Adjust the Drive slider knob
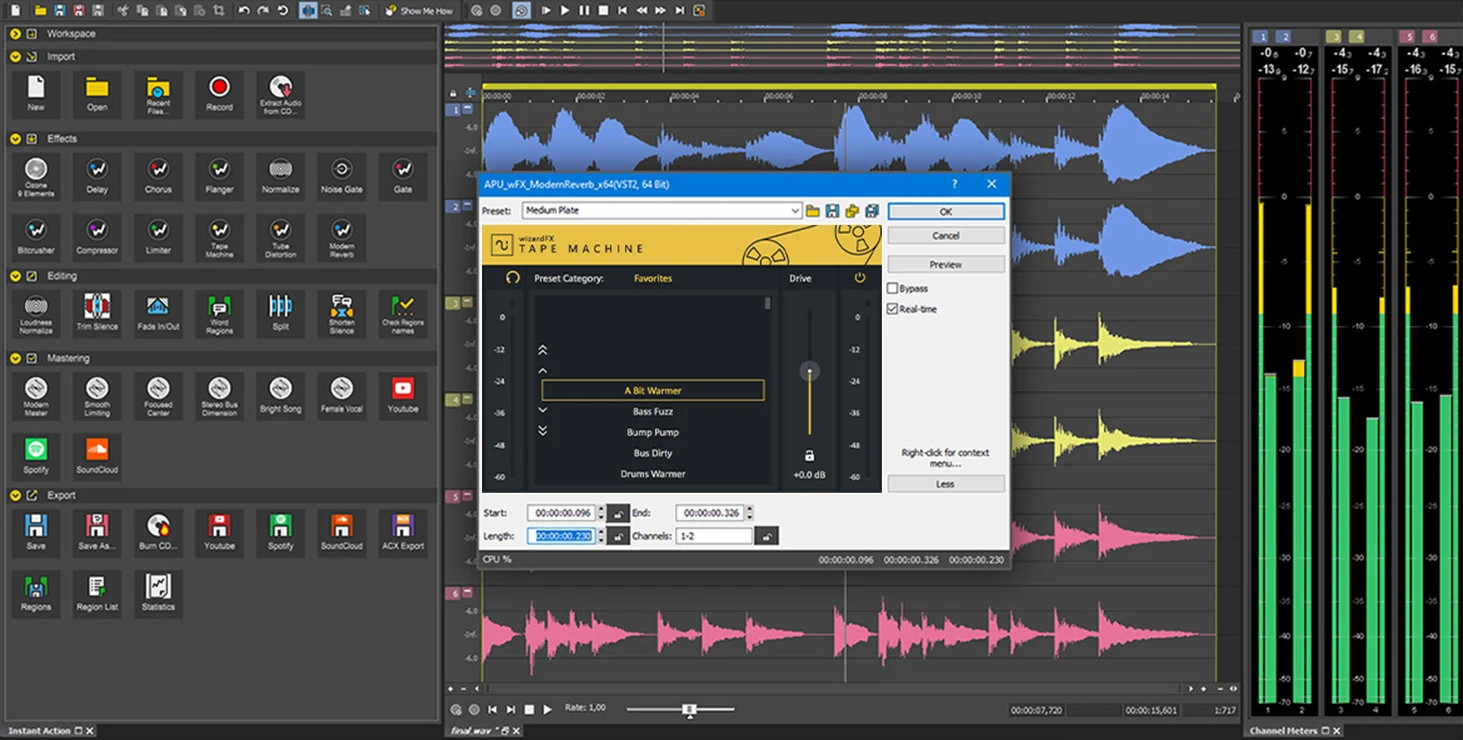Viewport: 1463px width, 740px height. [x=808, y=371]
